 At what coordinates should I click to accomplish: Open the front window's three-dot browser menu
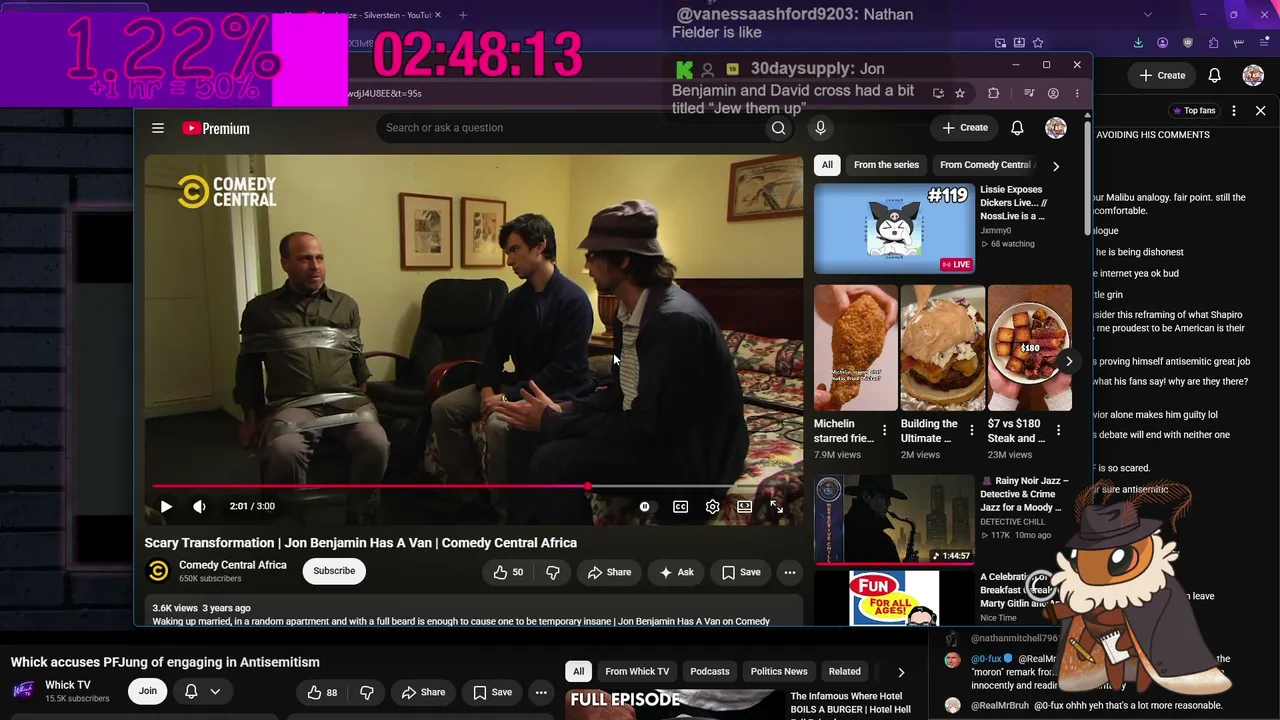[1077, 93]
